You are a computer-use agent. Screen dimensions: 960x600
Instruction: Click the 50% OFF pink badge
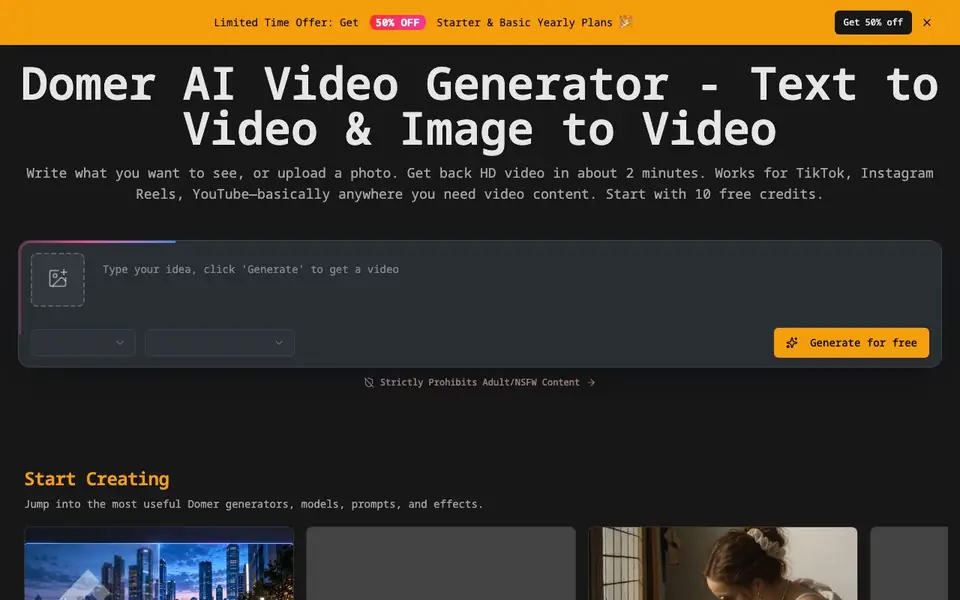(x=397, y=23)
